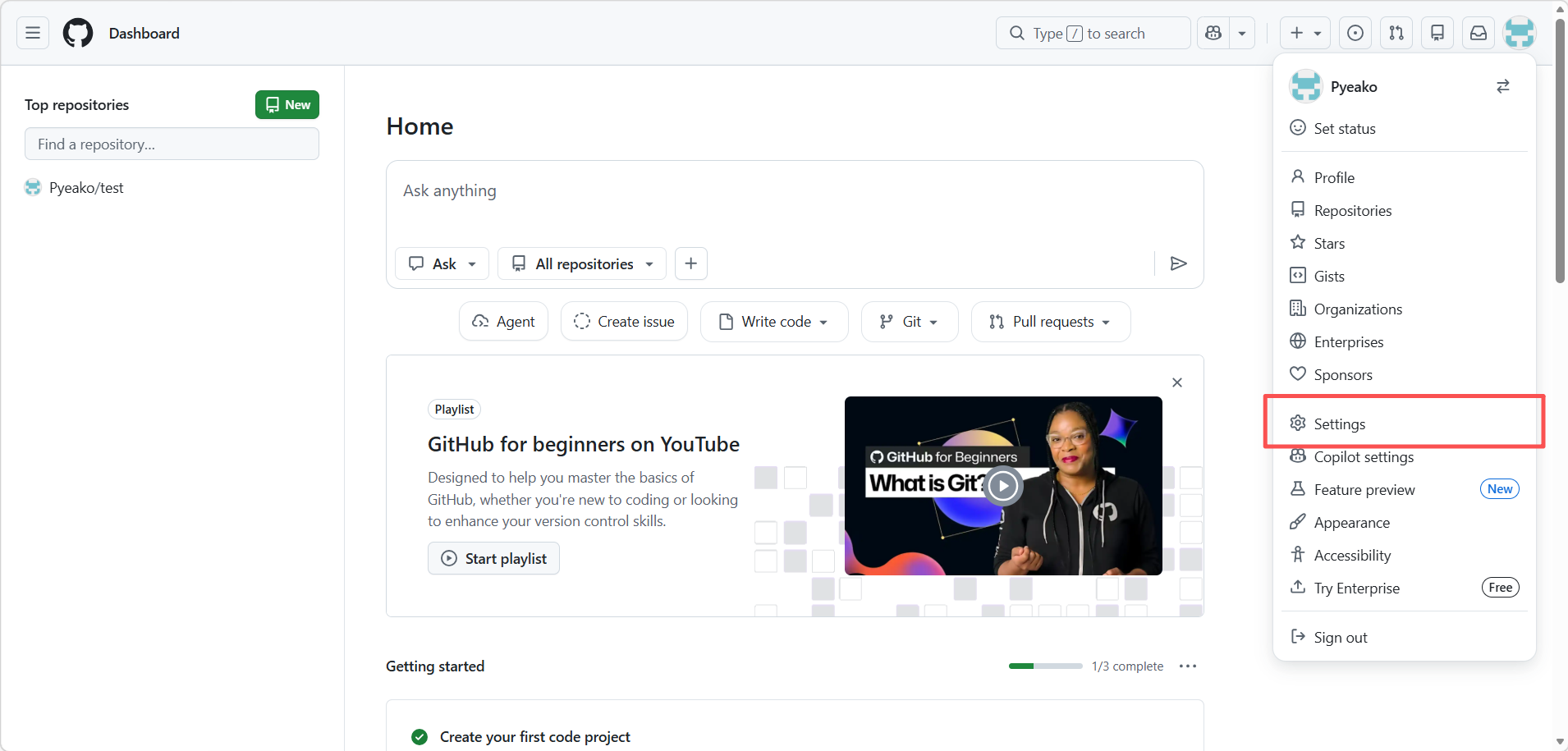
Task: Expand the Ask mode dropdown
Action: click(442, 263)
